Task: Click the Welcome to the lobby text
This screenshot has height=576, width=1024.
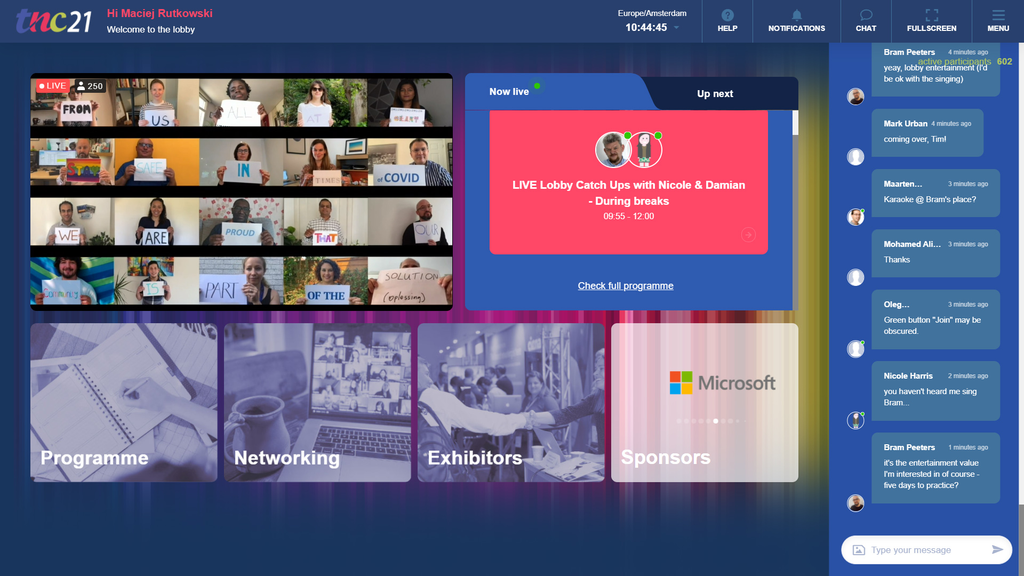Action: coord(151,29)
